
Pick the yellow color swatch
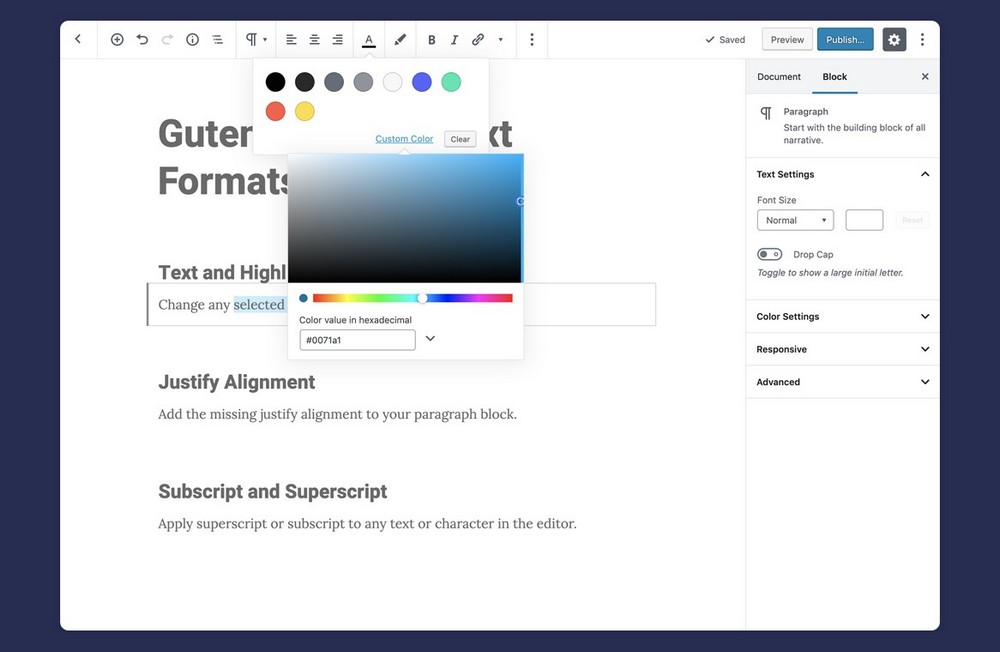[305, 111]
